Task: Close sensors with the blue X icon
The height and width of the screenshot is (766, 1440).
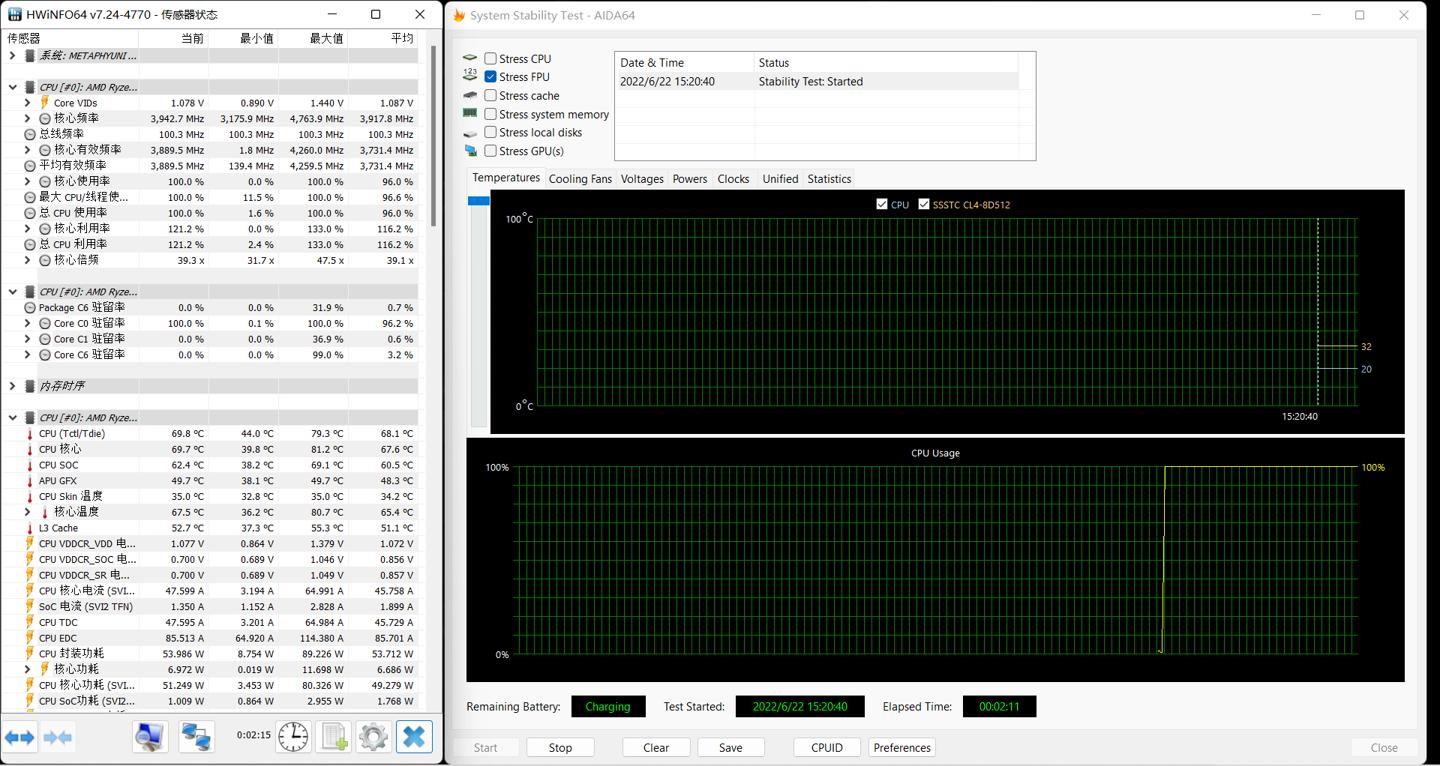Action: click(x=414, y=737)
